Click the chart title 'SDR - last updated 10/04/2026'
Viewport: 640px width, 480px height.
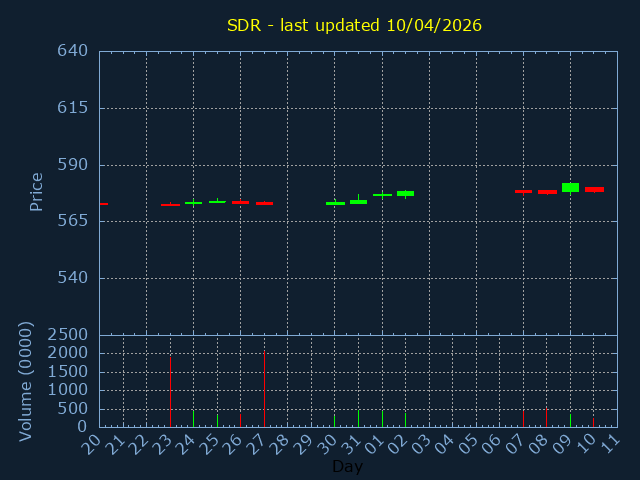(x=354, y=25)
